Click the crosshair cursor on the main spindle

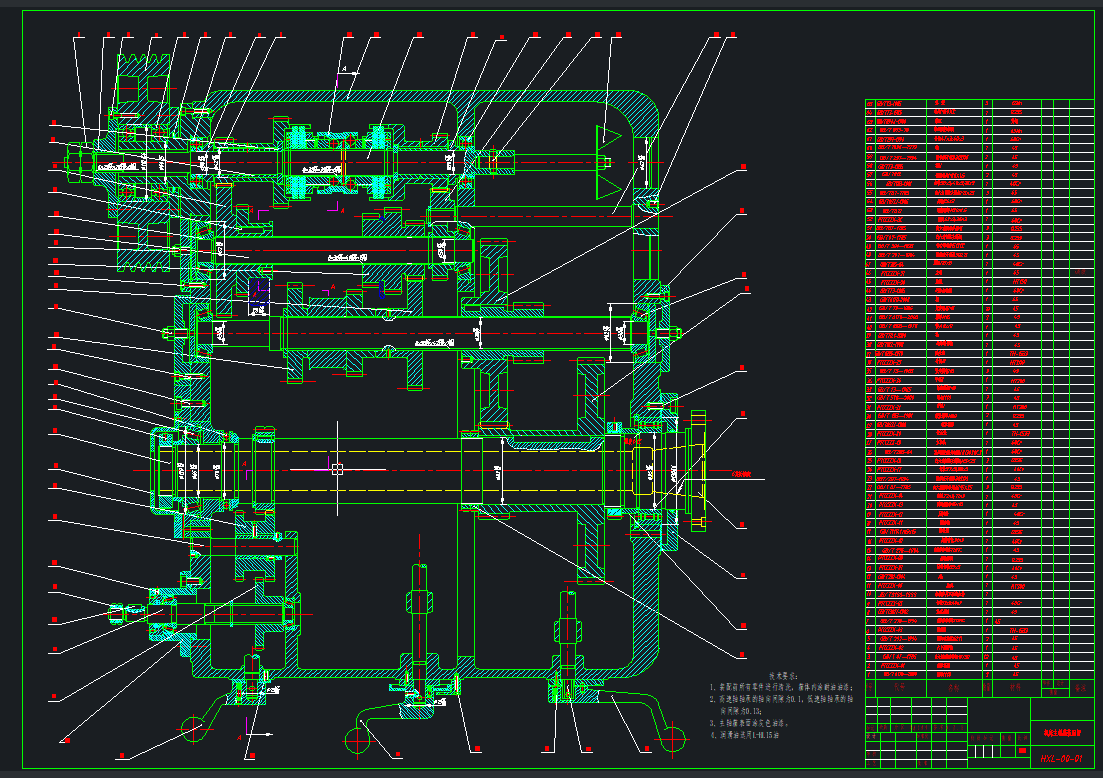pos(337,469)
